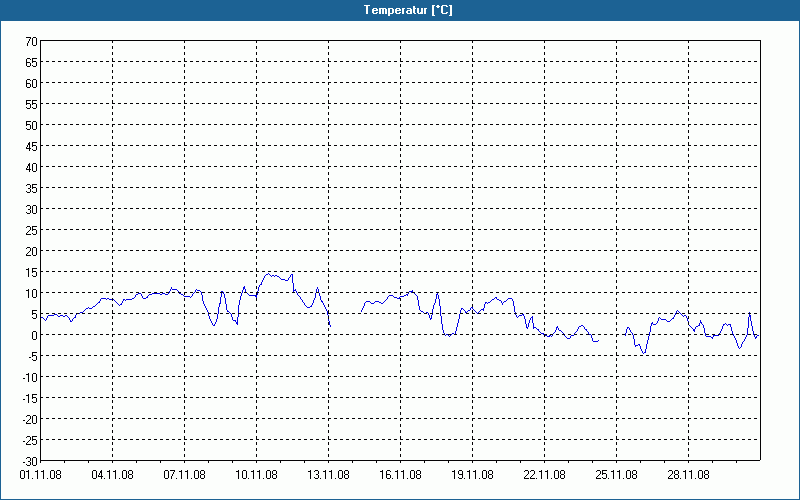
Task: Select the 30 y-axis label
Action: pyautogui.click(x=32, y=209)
